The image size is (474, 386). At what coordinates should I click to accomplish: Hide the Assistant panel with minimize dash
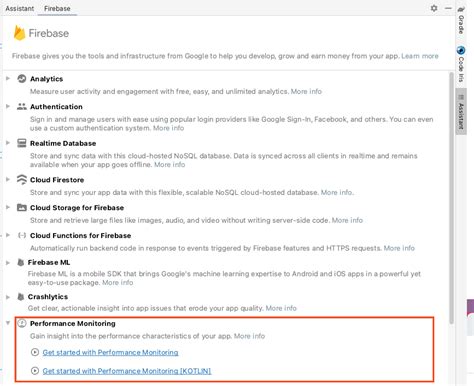[448, 8]
